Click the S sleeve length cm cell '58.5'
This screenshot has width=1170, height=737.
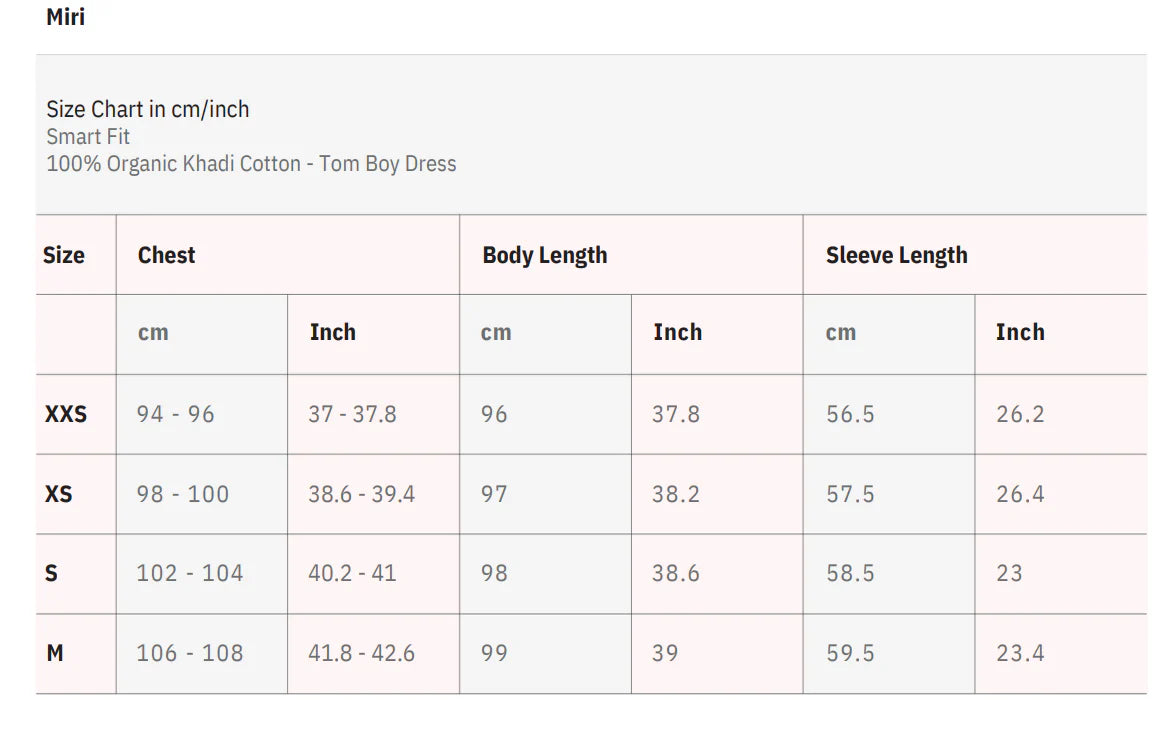pos(850,574)
